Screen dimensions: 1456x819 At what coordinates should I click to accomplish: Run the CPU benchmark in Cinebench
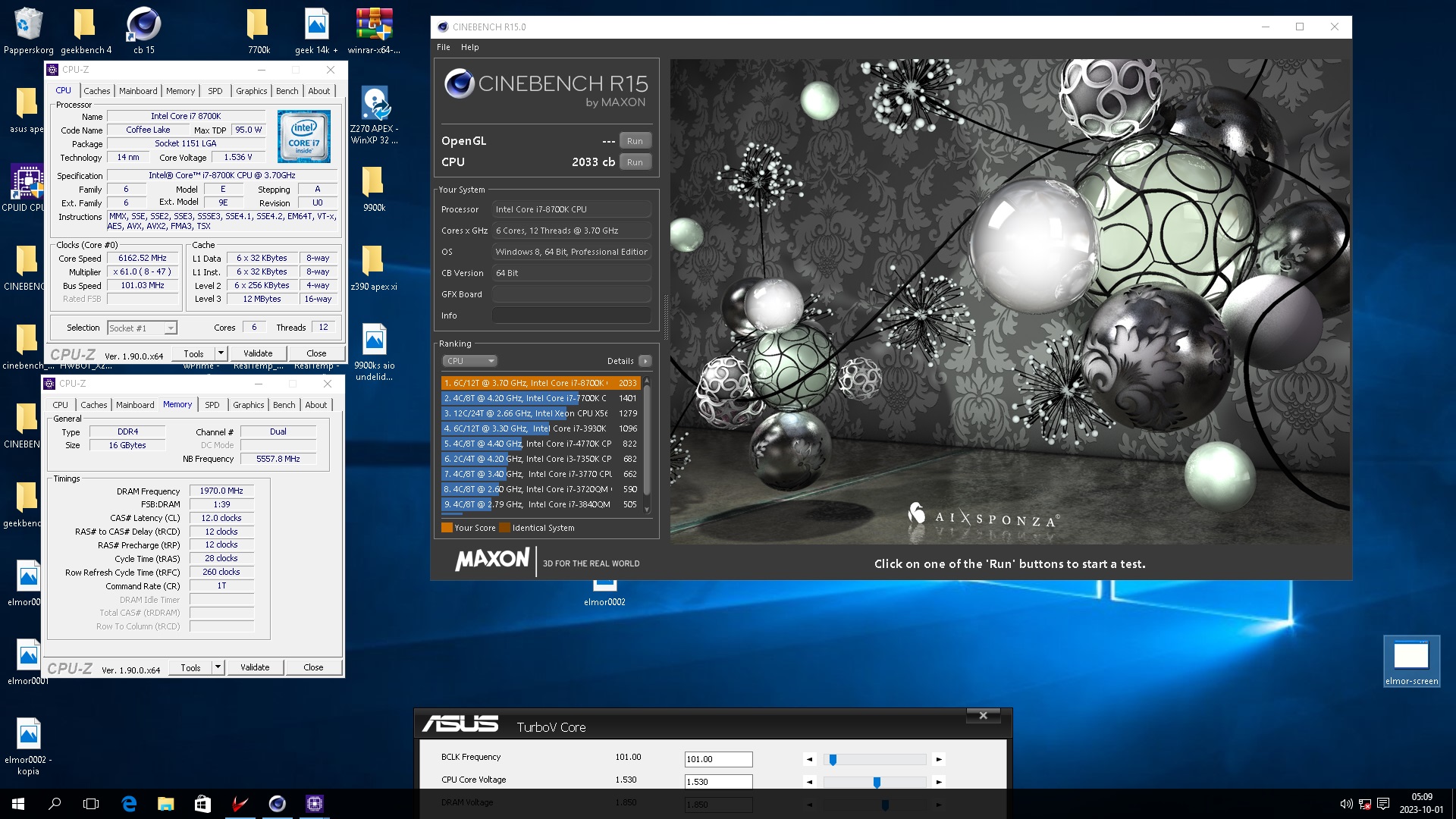(635, 162)
